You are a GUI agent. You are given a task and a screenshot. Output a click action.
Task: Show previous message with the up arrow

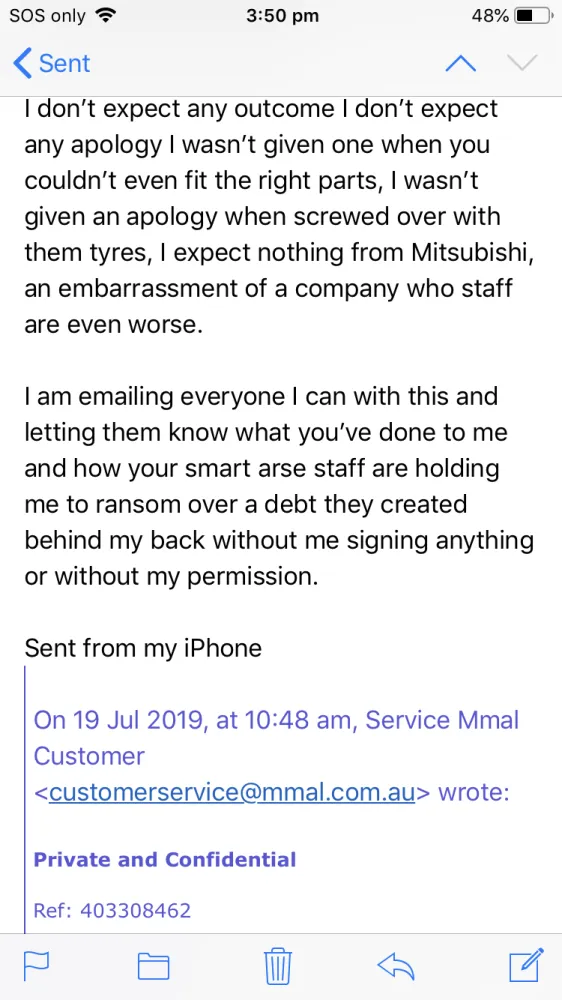460,63
